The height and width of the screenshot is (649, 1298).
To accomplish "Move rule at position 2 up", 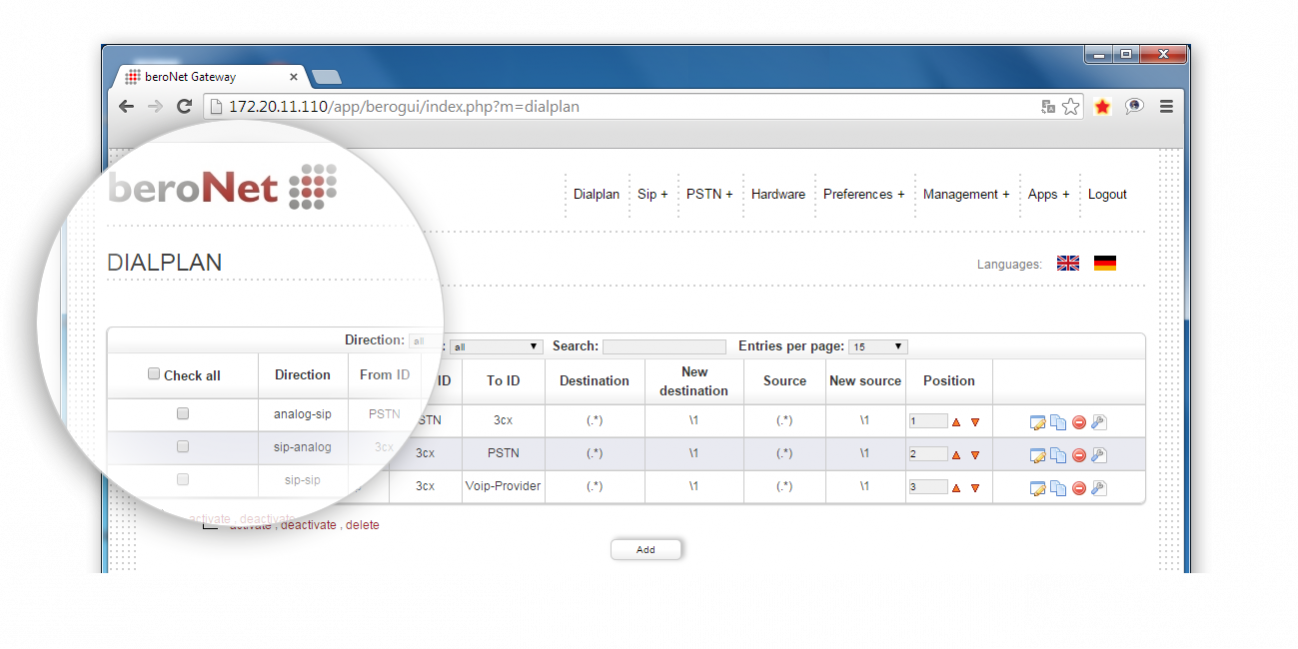I will pyautogui.click(x=956, y=455).
